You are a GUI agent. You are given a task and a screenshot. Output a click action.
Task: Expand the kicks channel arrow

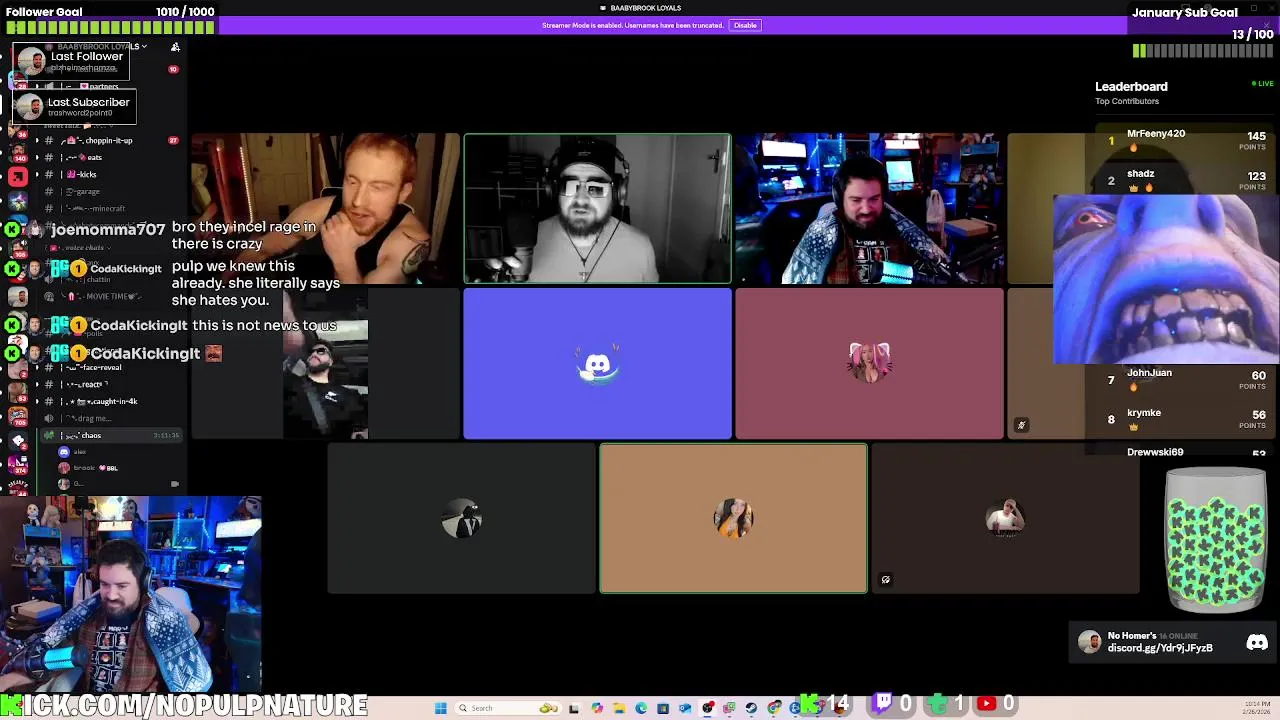pyautogui.click(x=37, y=175)
